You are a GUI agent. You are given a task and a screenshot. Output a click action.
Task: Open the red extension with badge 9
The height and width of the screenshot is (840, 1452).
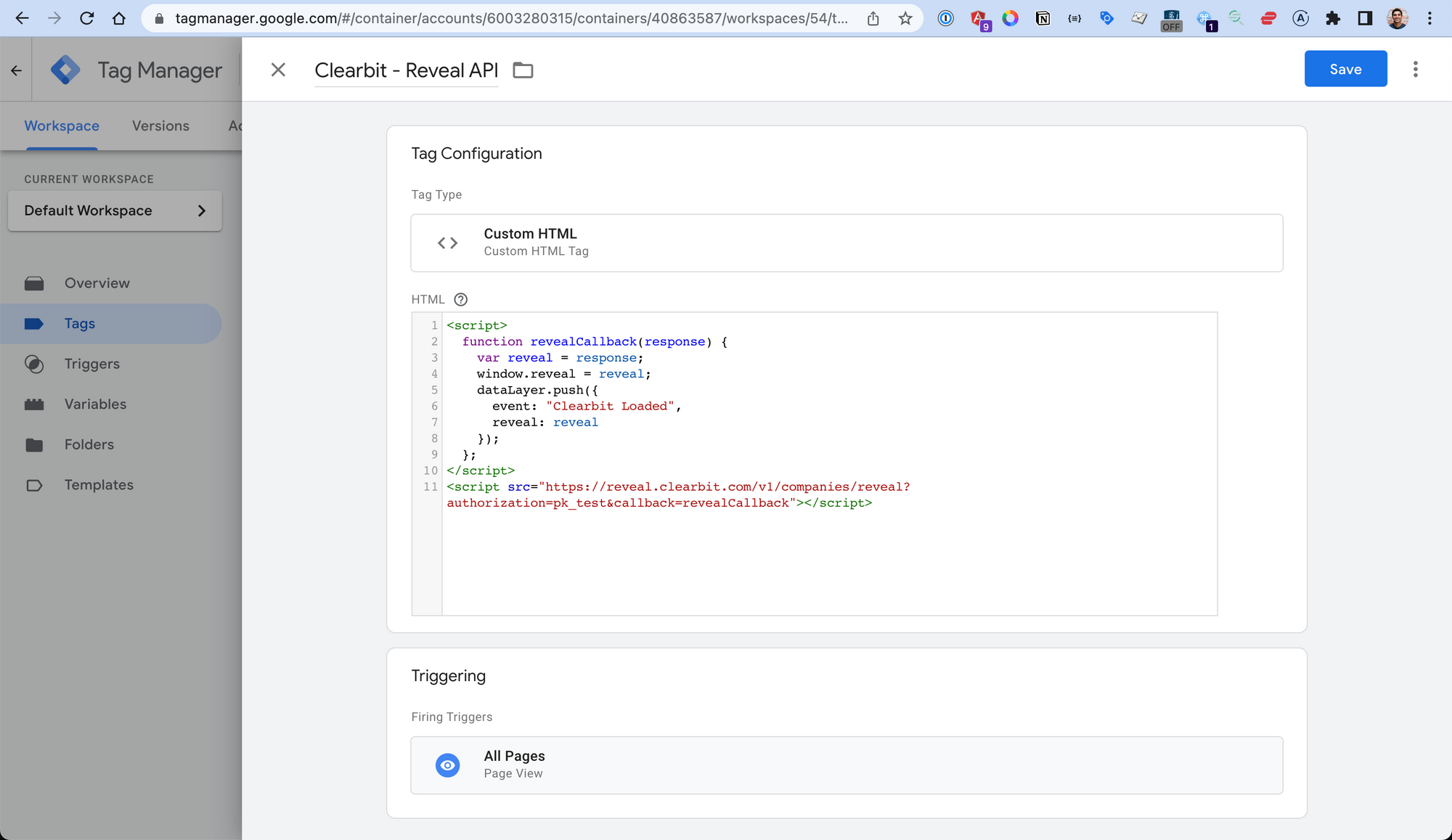pos(979,19)
